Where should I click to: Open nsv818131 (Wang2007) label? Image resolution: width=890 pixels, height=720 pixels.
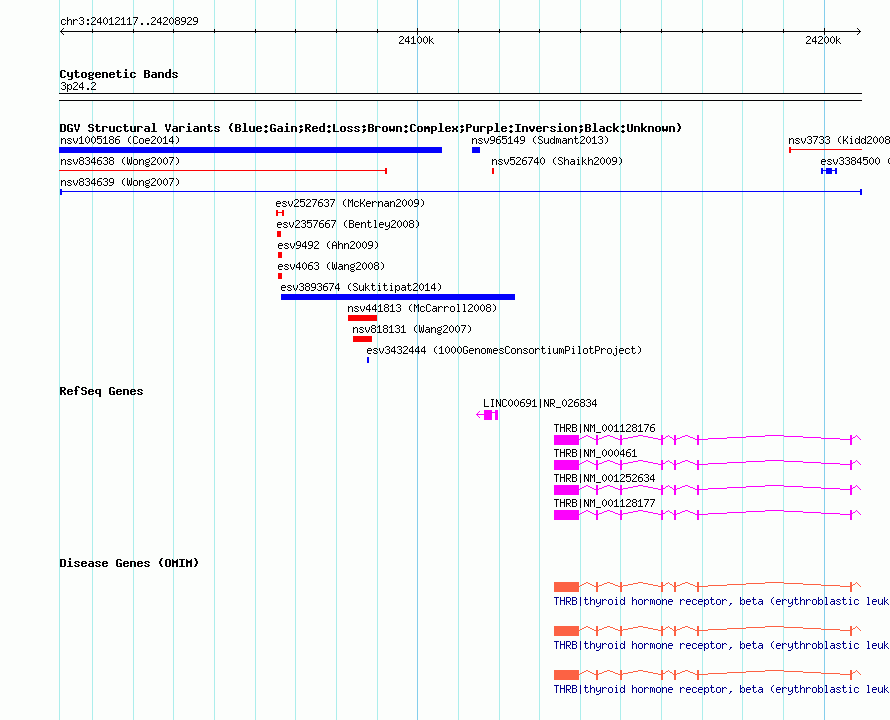[x=412, y=329]
